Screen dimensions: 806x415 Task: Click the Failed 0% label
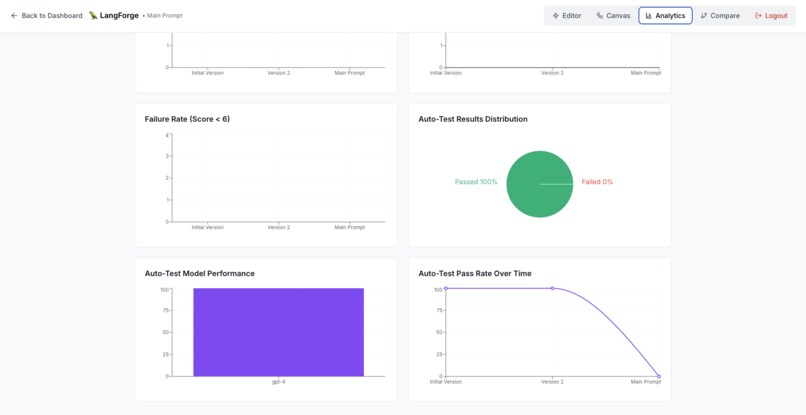(x=597, y=182)
